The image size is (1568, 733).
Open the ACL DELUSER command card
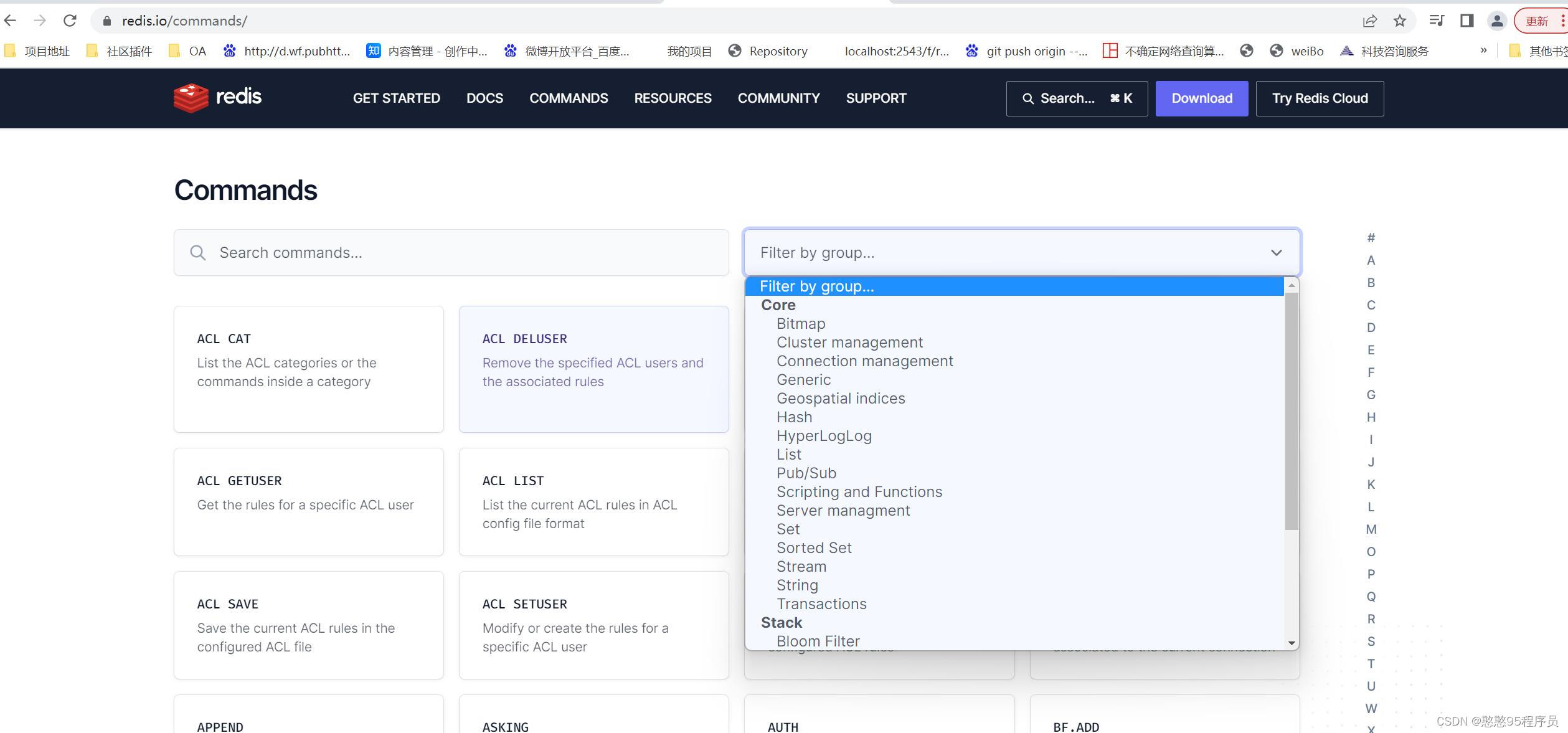[x=593, y=369]
